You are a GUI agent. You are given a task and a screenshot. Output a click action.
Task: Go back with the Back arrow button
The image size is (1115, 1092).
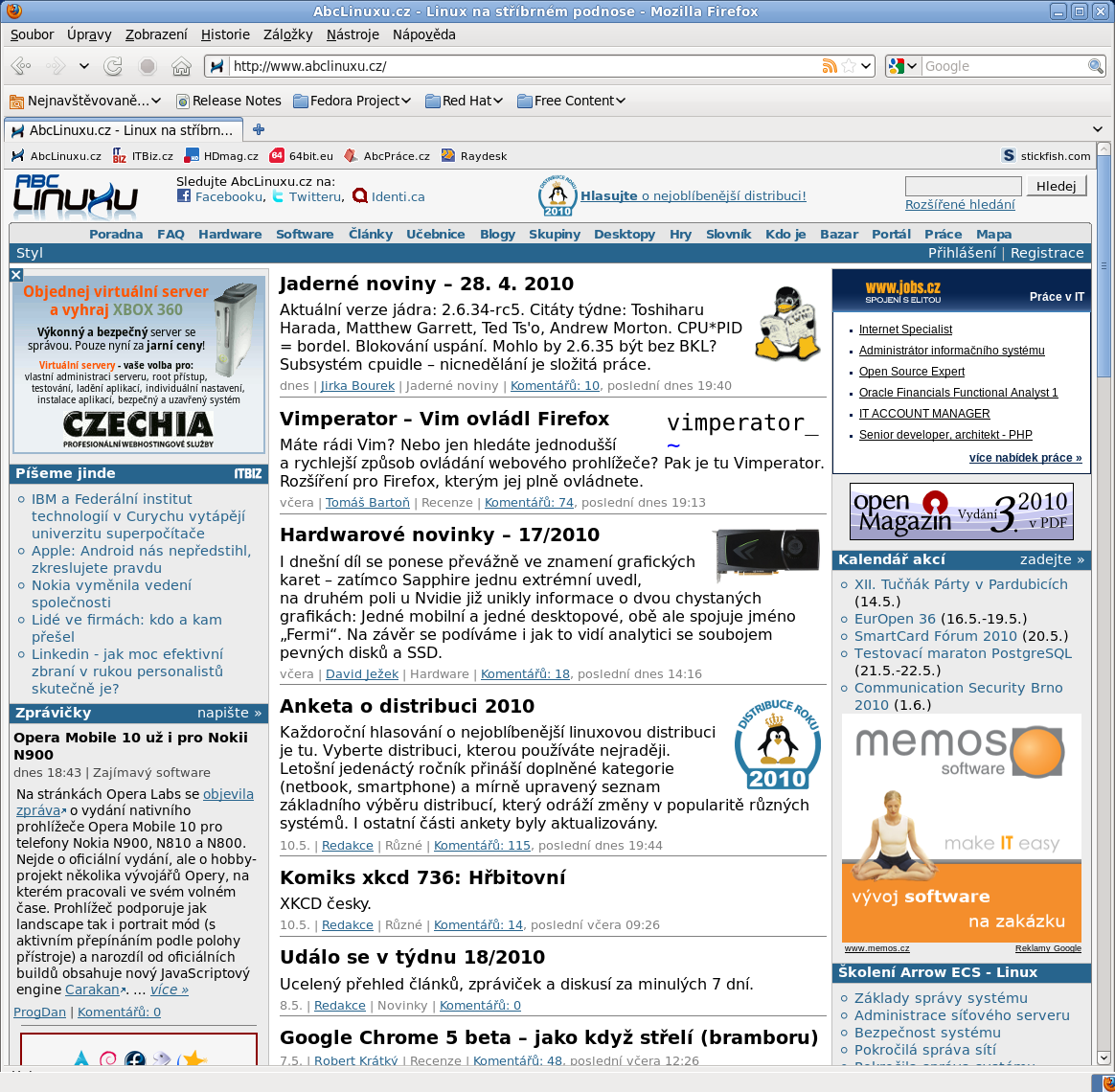pyautogui.click(x=21, y=66)
